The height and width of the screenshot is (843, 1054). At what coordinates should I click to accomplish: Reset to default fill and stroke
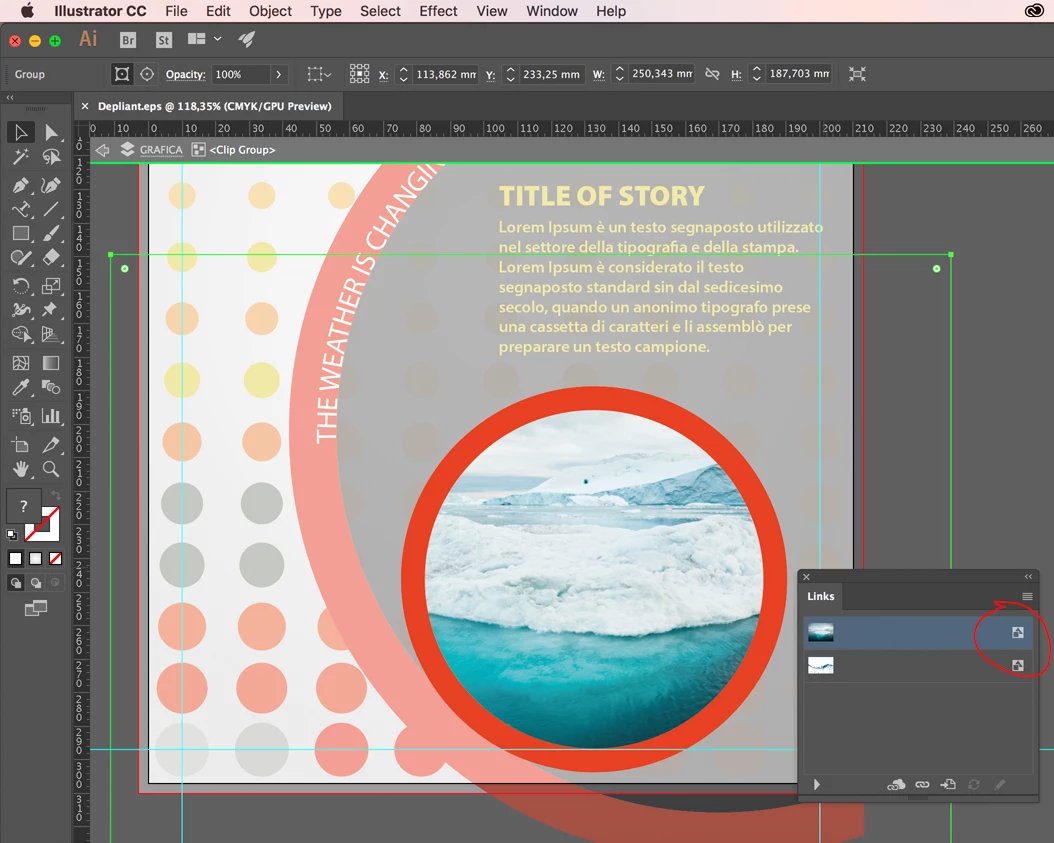12,535
